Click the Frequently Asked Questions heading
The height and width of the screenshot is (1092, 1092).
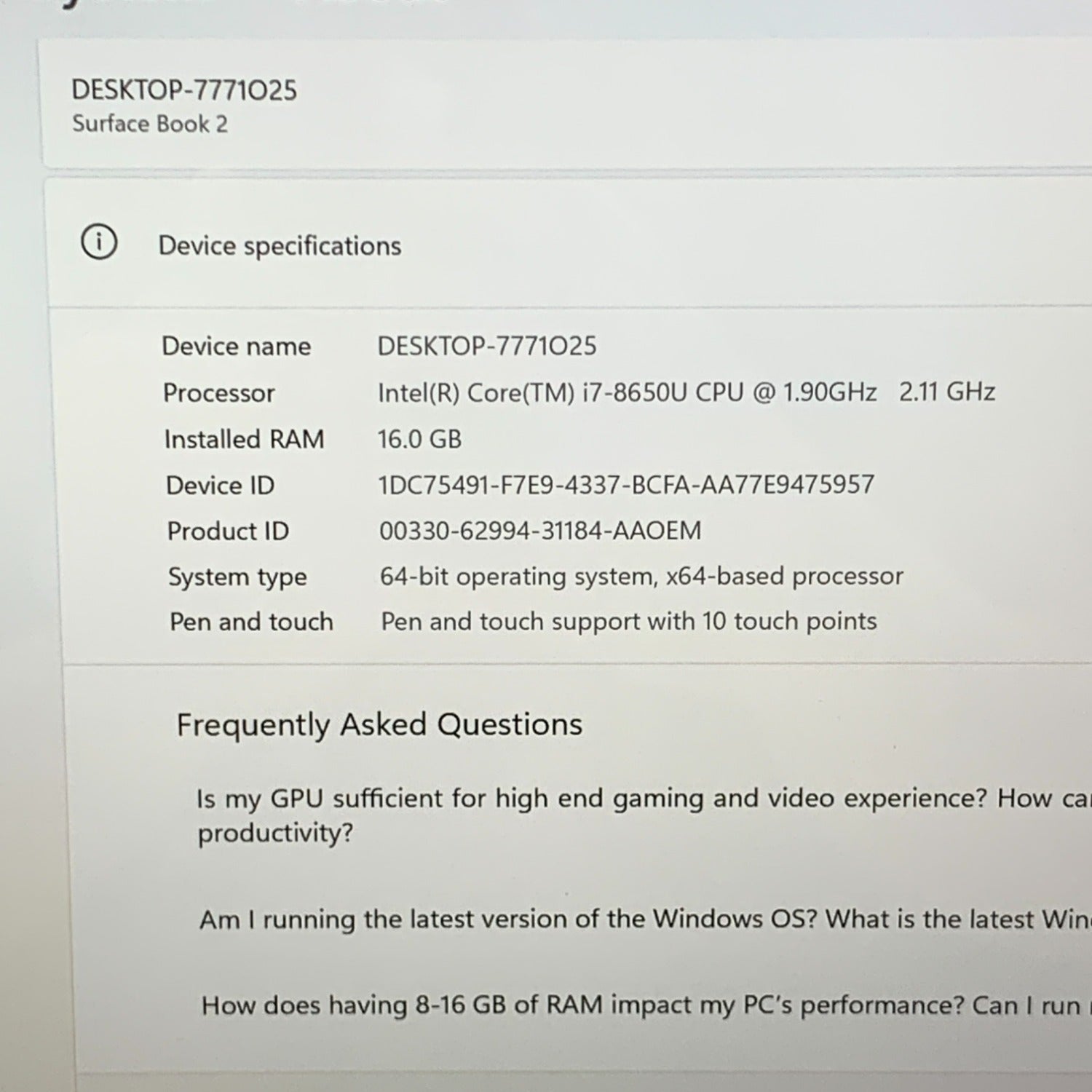[x=379, y=725]
